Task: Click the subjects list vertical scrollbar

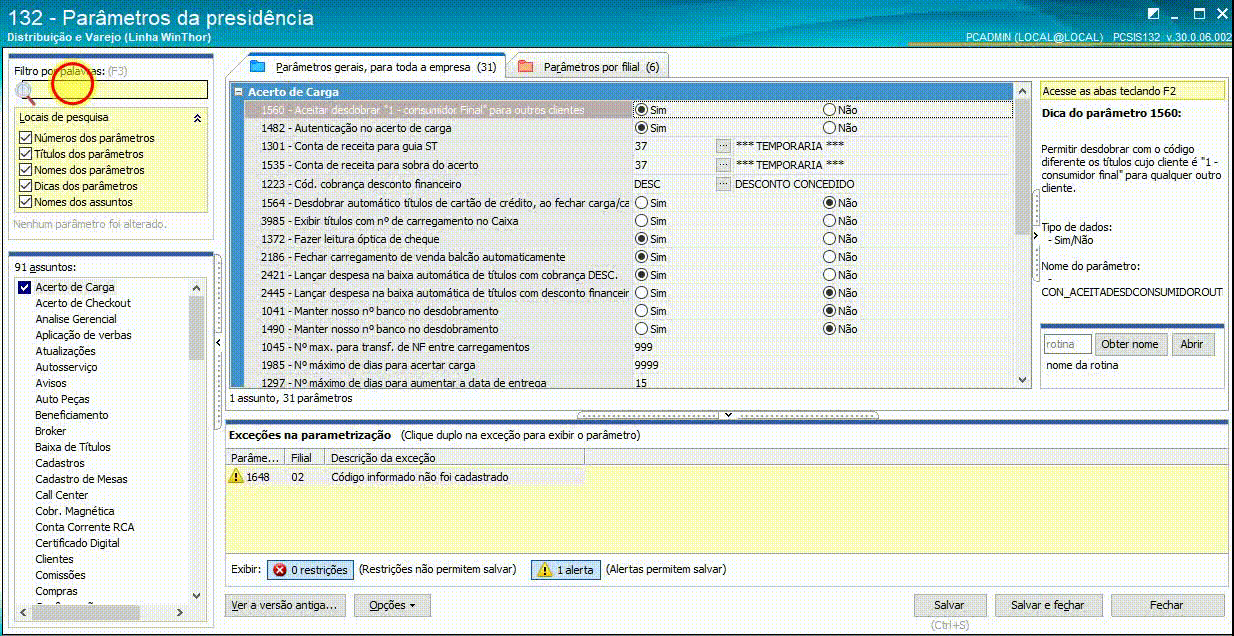Action: click(196, 440)
